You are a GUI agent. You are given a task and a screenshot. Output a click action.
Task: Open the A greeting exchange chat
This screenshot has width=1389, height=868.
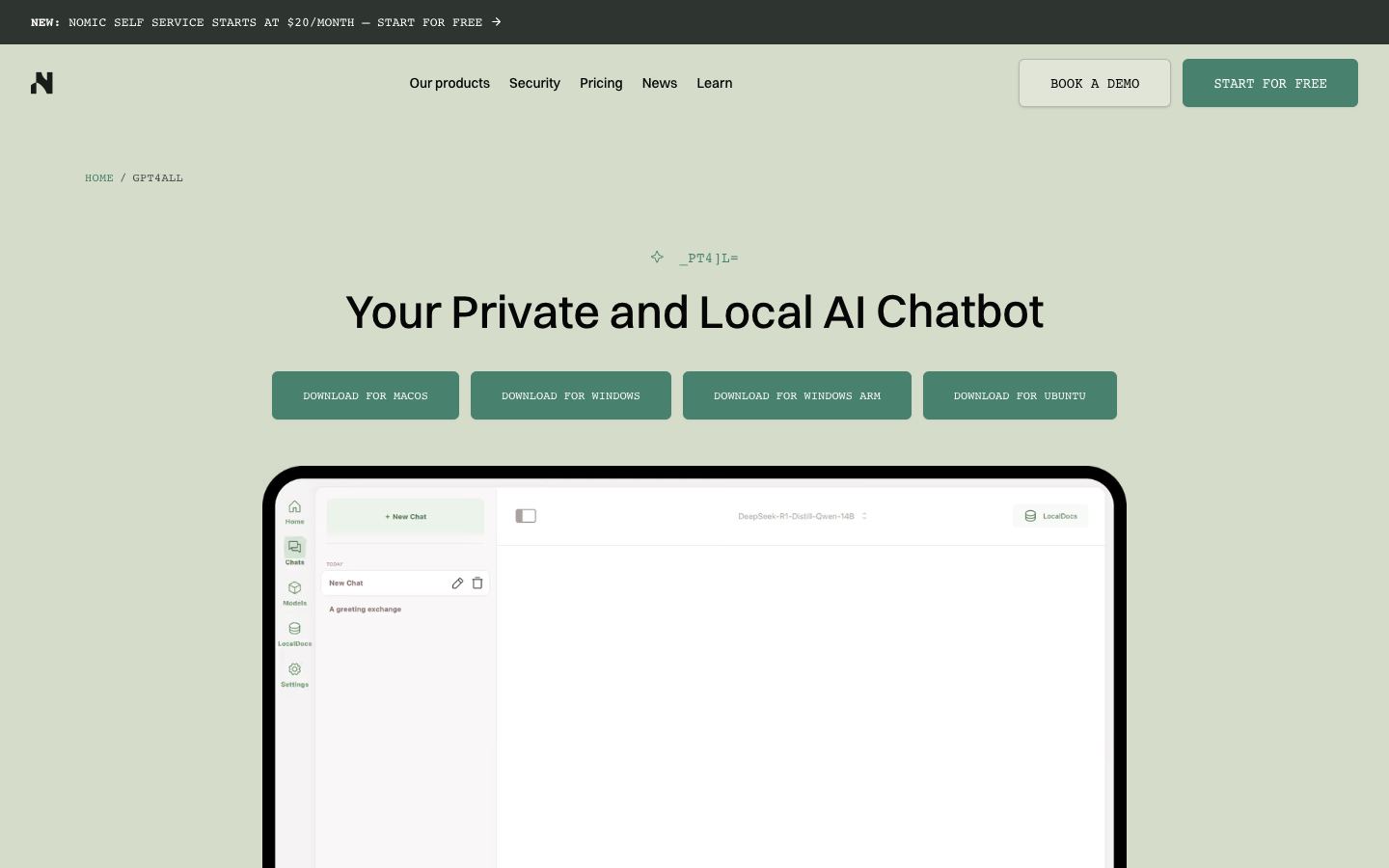click(x=366, y=610)
